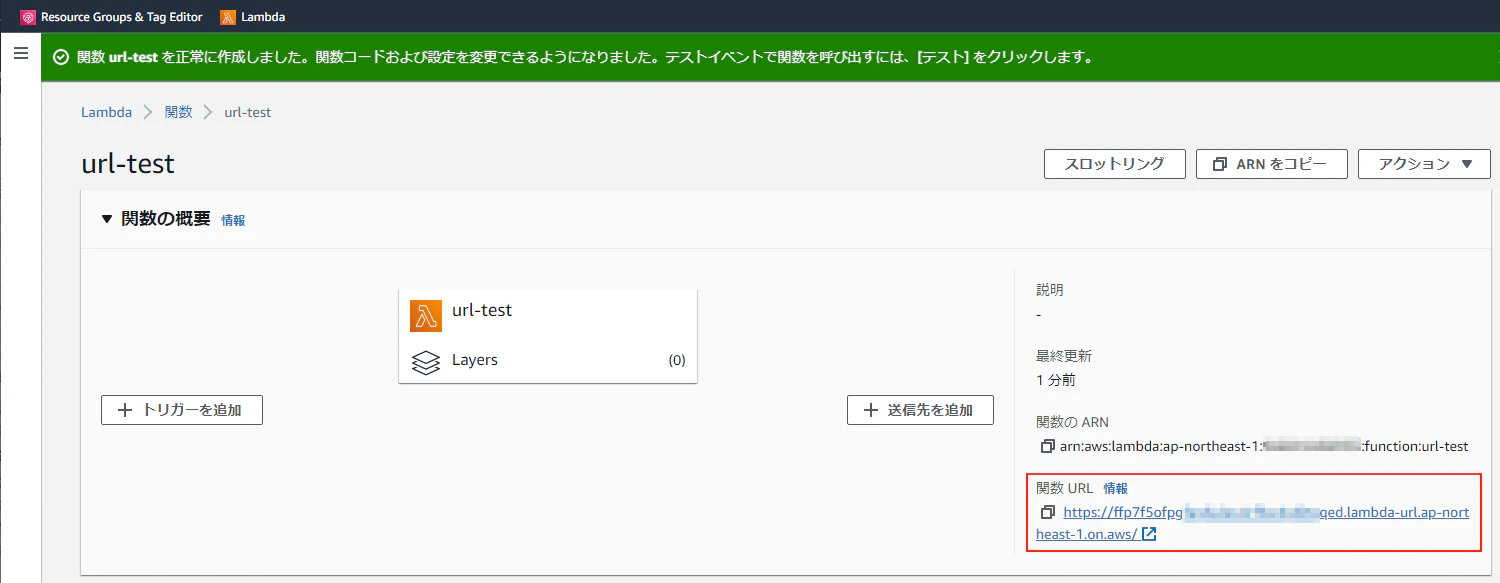1500x583 pixels.
Task: Copy the function ARN with copy icon
Action: [x=1047, y=446]
